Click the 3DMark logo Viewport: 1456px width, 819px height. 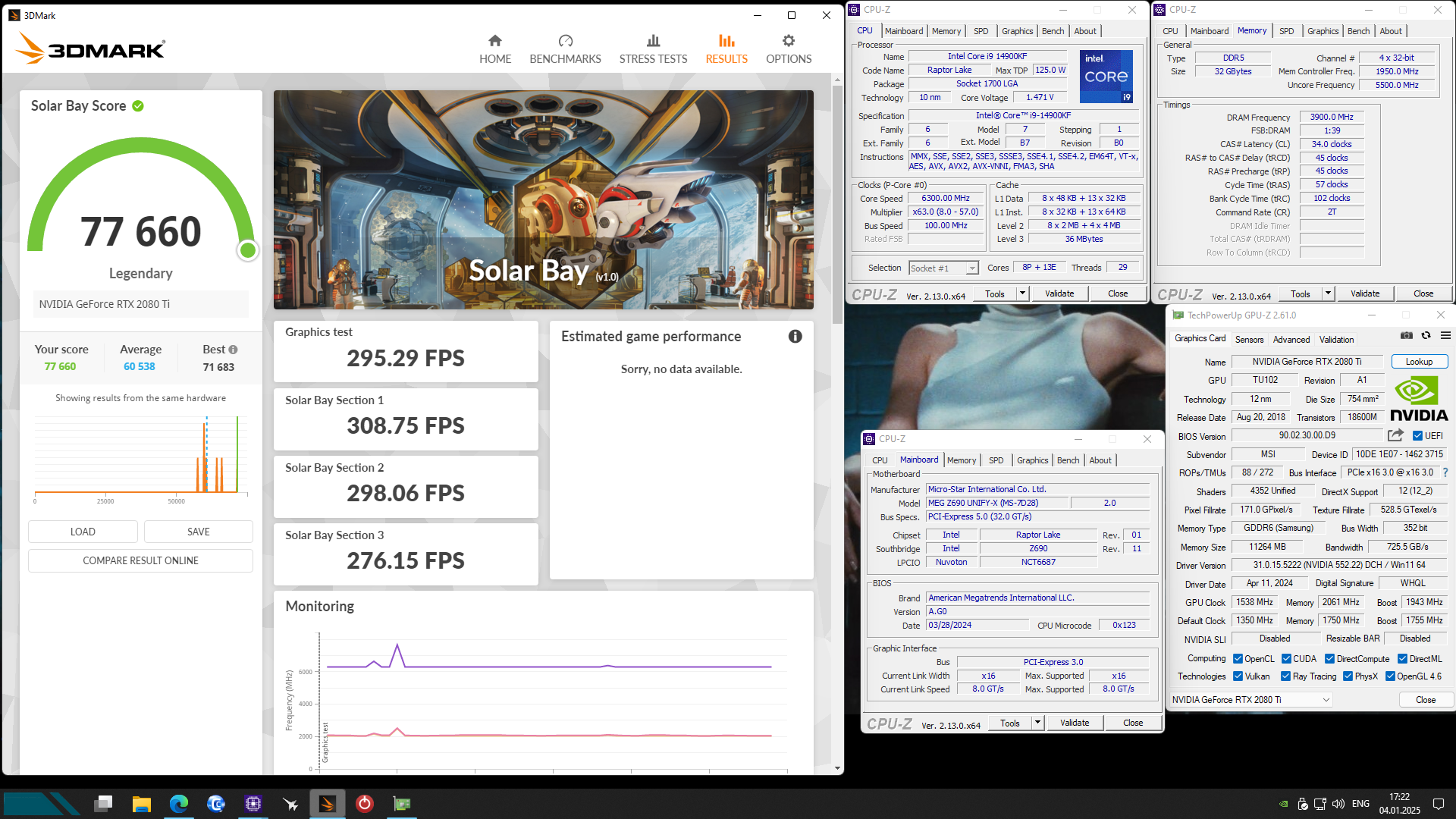[90, 49]
